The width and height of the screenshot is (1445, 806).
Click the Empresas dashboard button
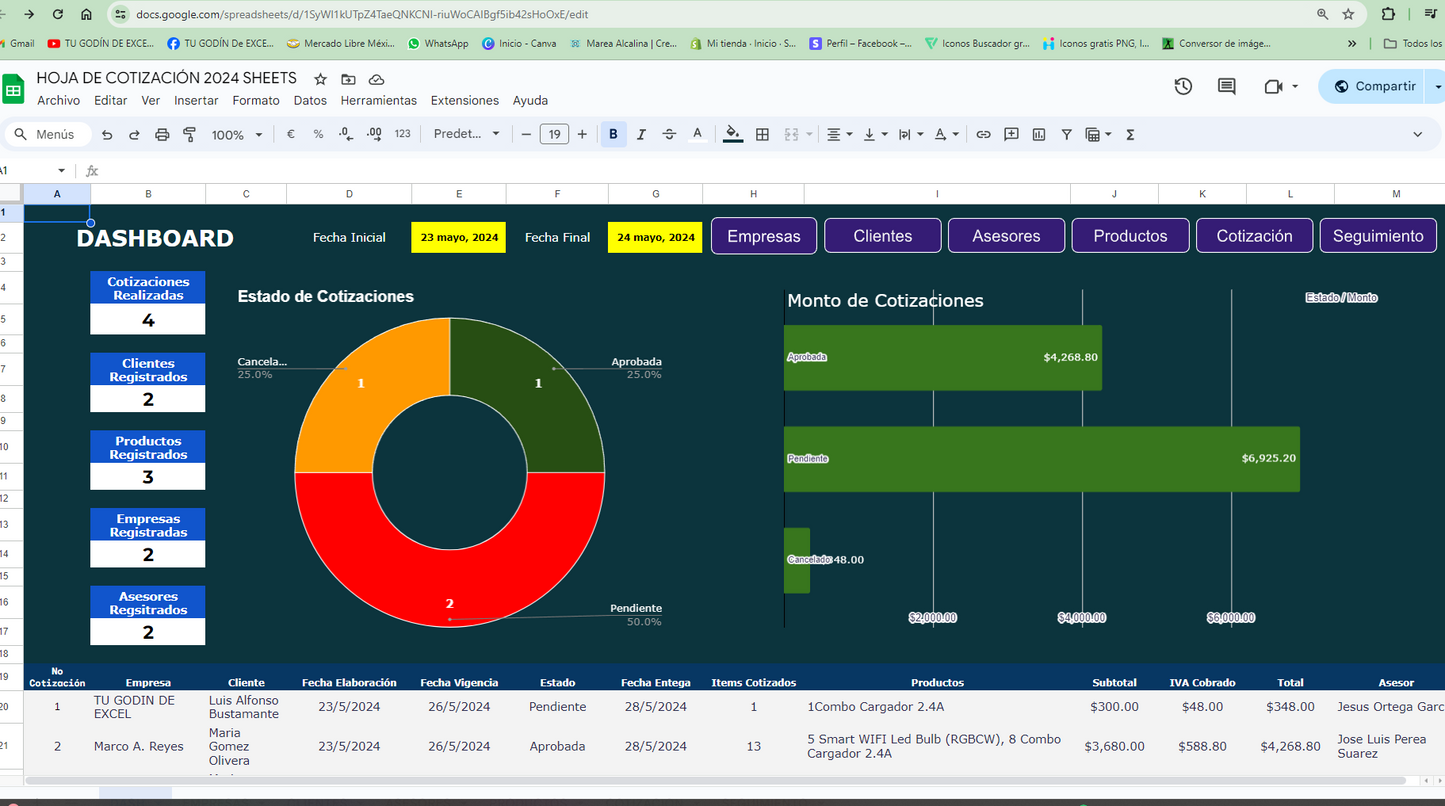[764, 236]
